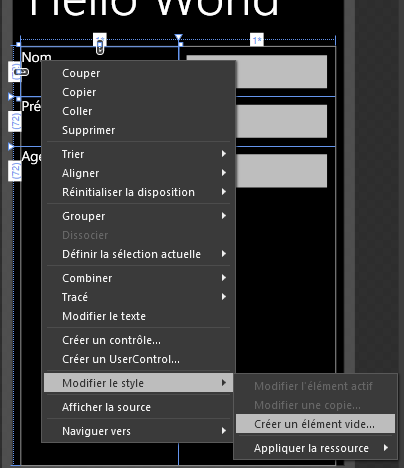Click Modifier le style menu item

pyautogui.click(x=138, y=383)
